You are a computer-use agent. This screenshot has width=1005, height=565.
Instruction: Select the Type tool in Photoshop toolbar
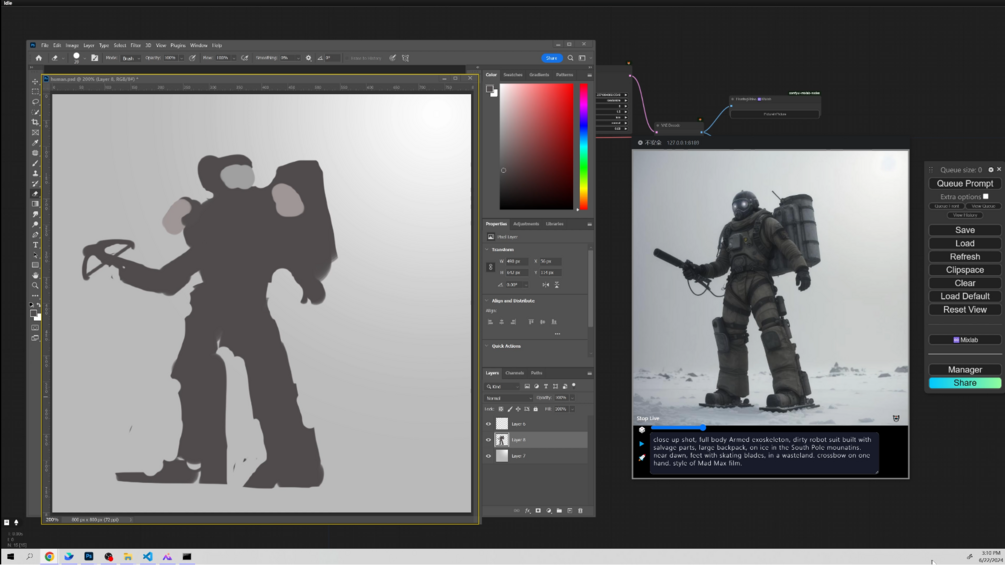coord(36,245)
